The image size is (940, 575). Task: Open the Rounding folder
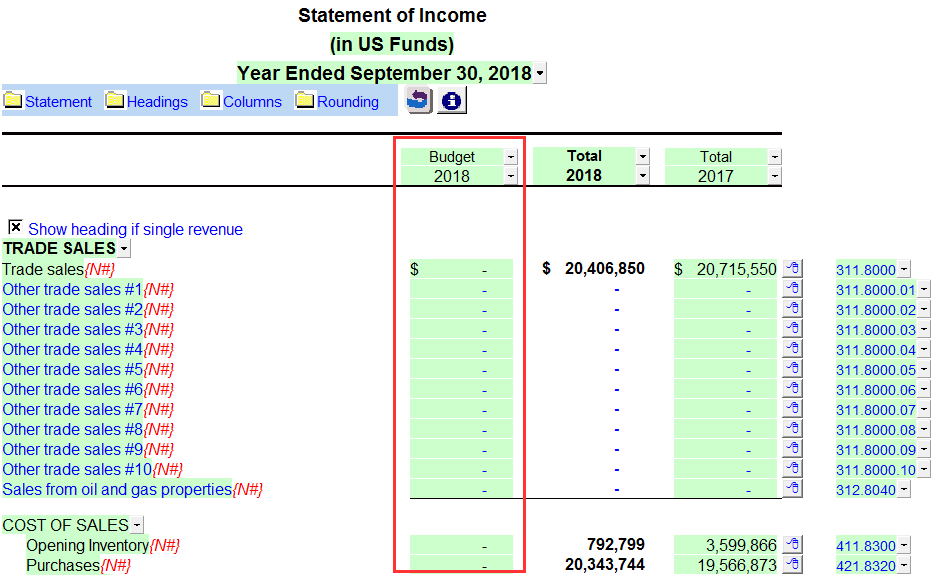tap(338, 101)
